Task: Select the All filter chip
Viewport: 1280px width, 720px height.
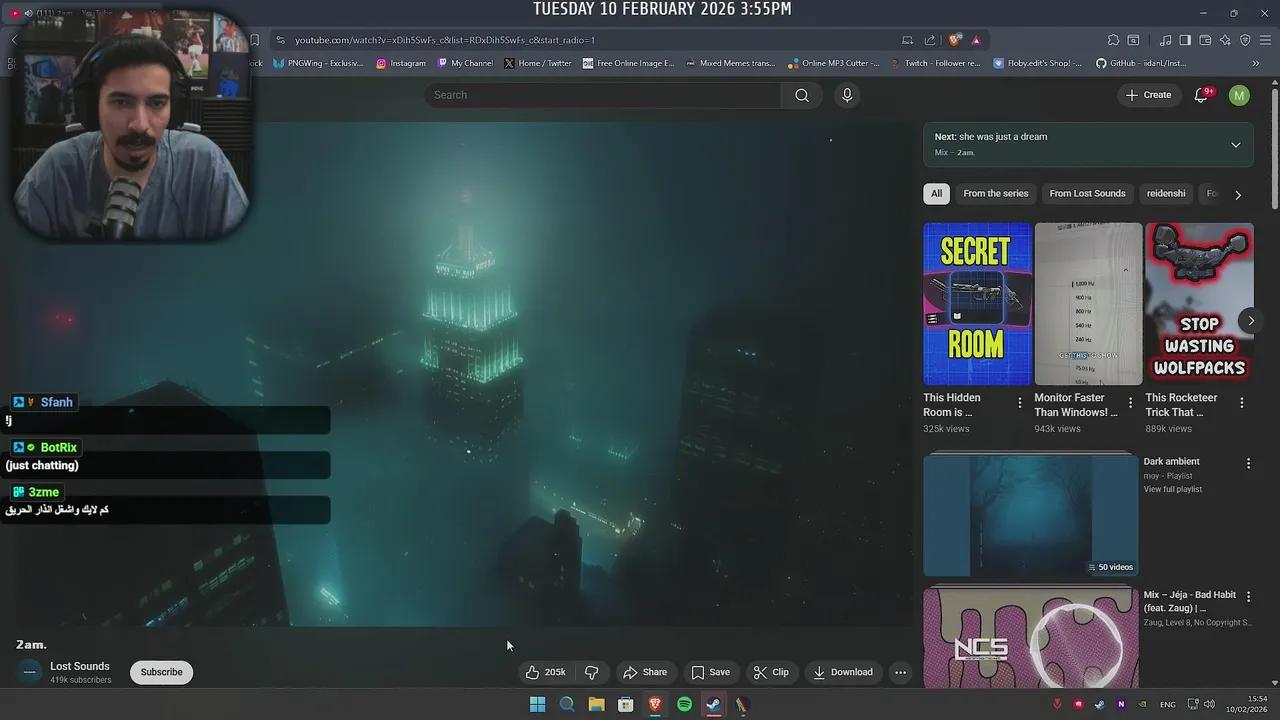Action: [x=936, y=193]
